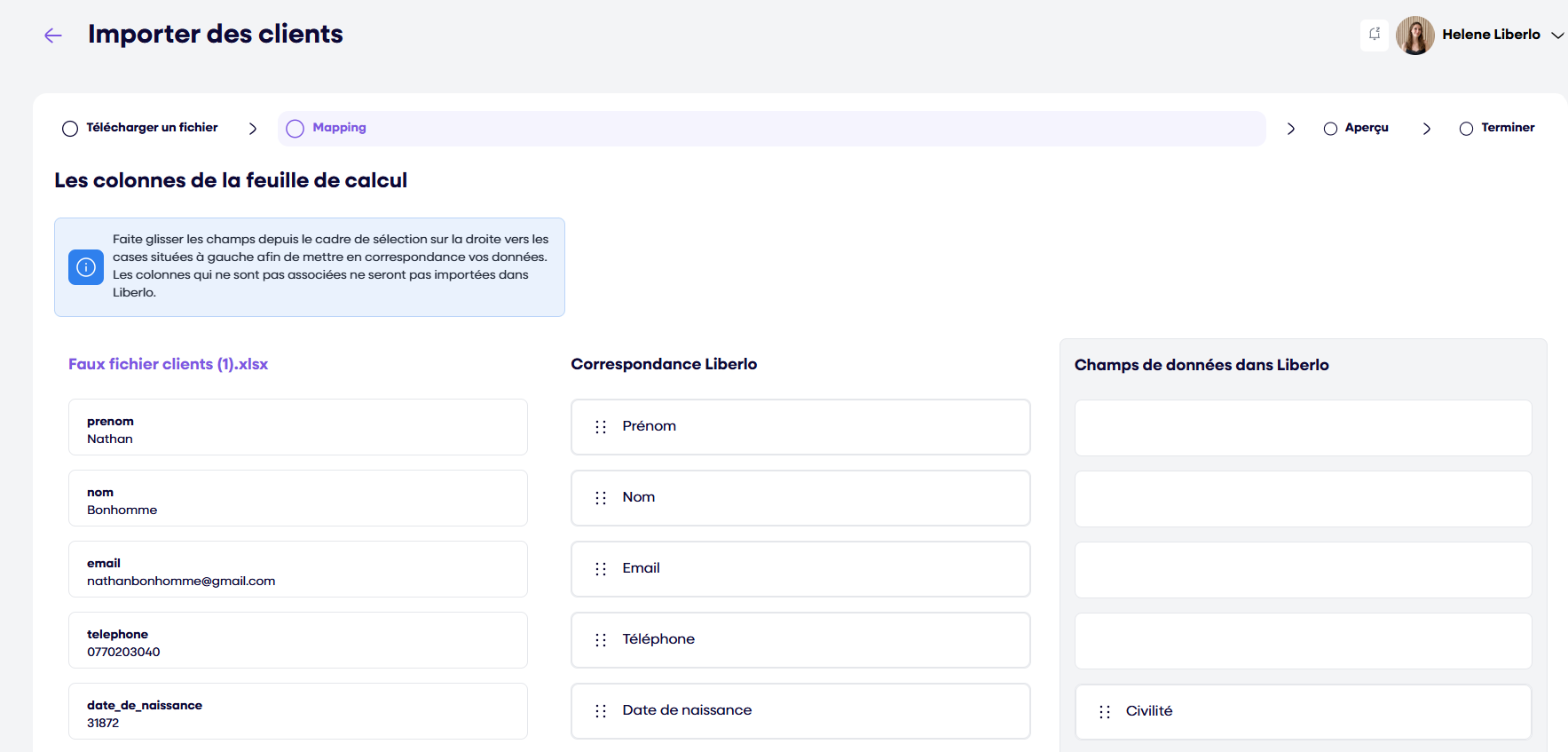This screenshot has height=752, width=1568.
Task: Click the Faux fichier clients (1).xlsx link
Action: point(168,364)
